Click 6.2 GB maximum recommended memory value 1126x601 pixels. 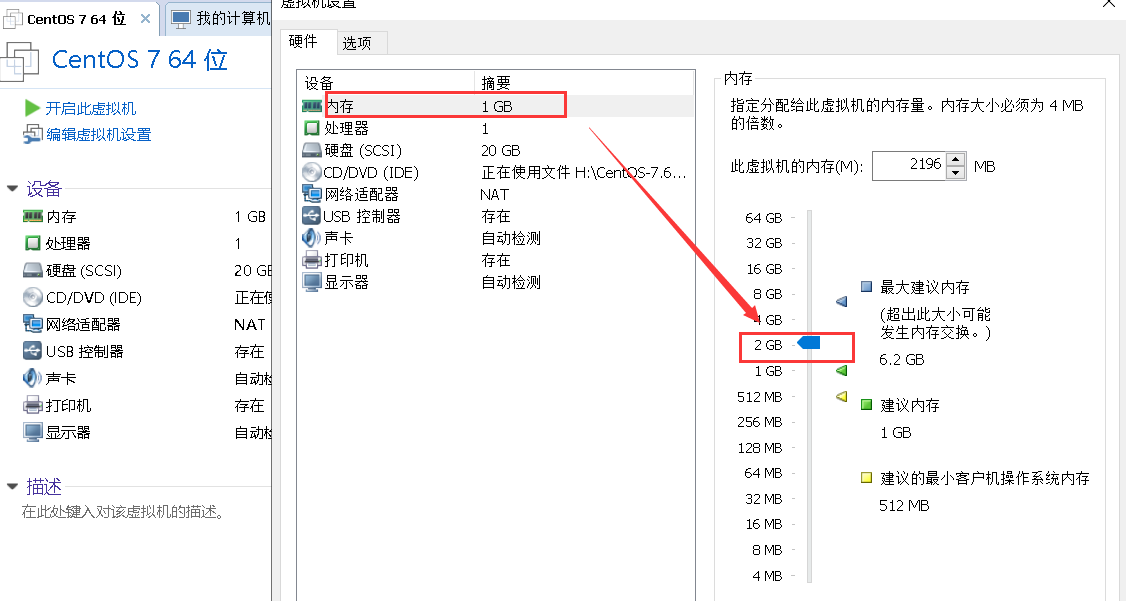tap(901, 359)
